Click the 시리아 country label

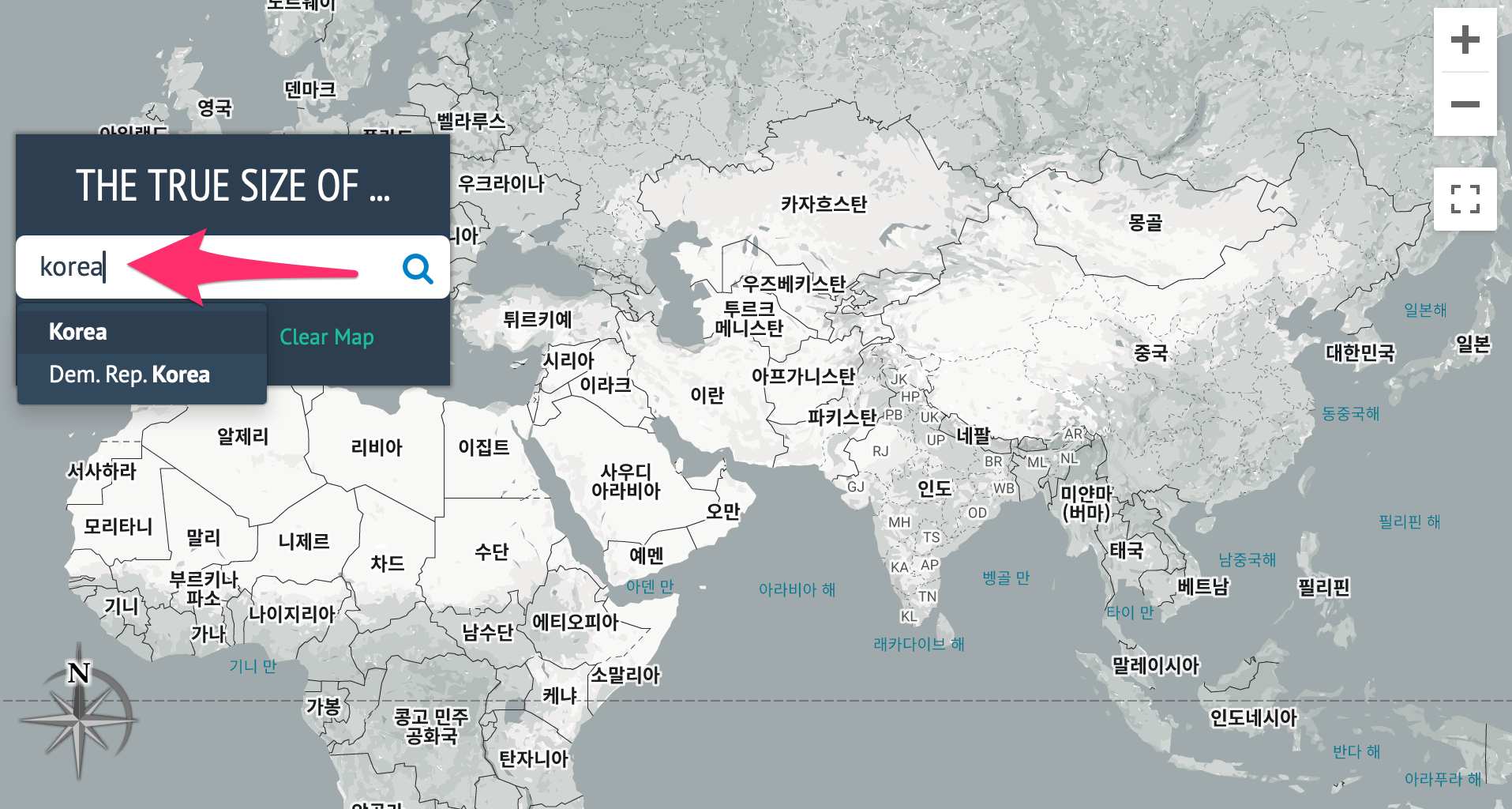(568, 360)
